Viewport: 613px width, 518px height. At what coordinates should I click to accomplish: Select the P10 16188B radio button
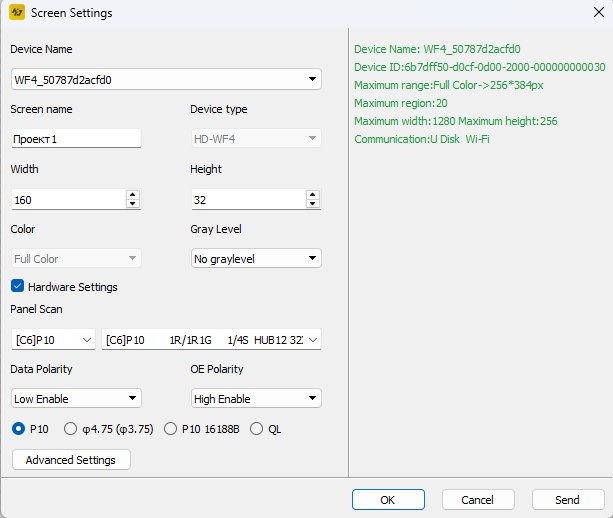[x=170, y=429]
